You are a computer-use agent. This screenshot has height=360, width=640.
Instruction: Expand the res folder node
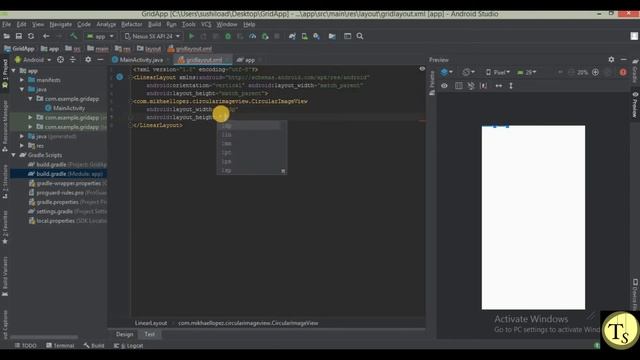click(22, 146)
